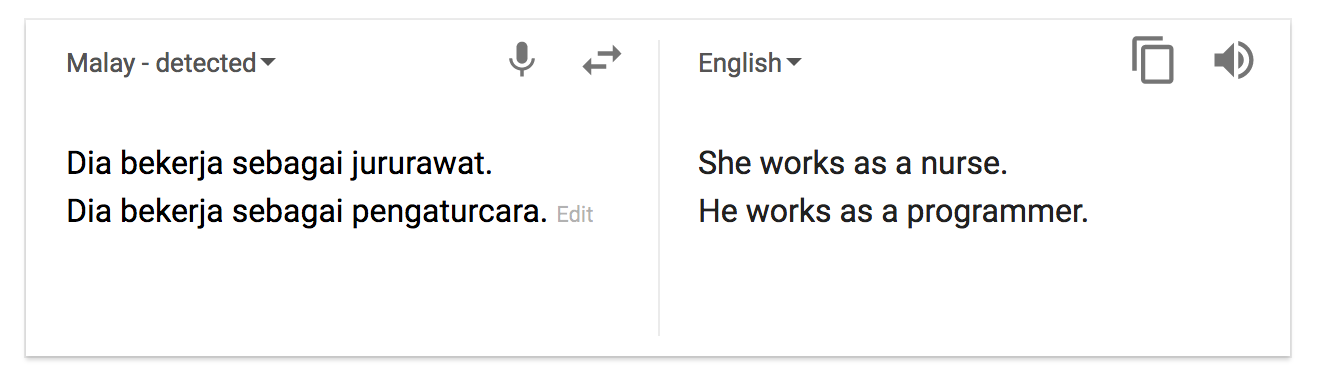Open the Malay - detected language dropdown
Viewport: 1338px width, 370px height.
pyautogui.click(x=171, y=63)
